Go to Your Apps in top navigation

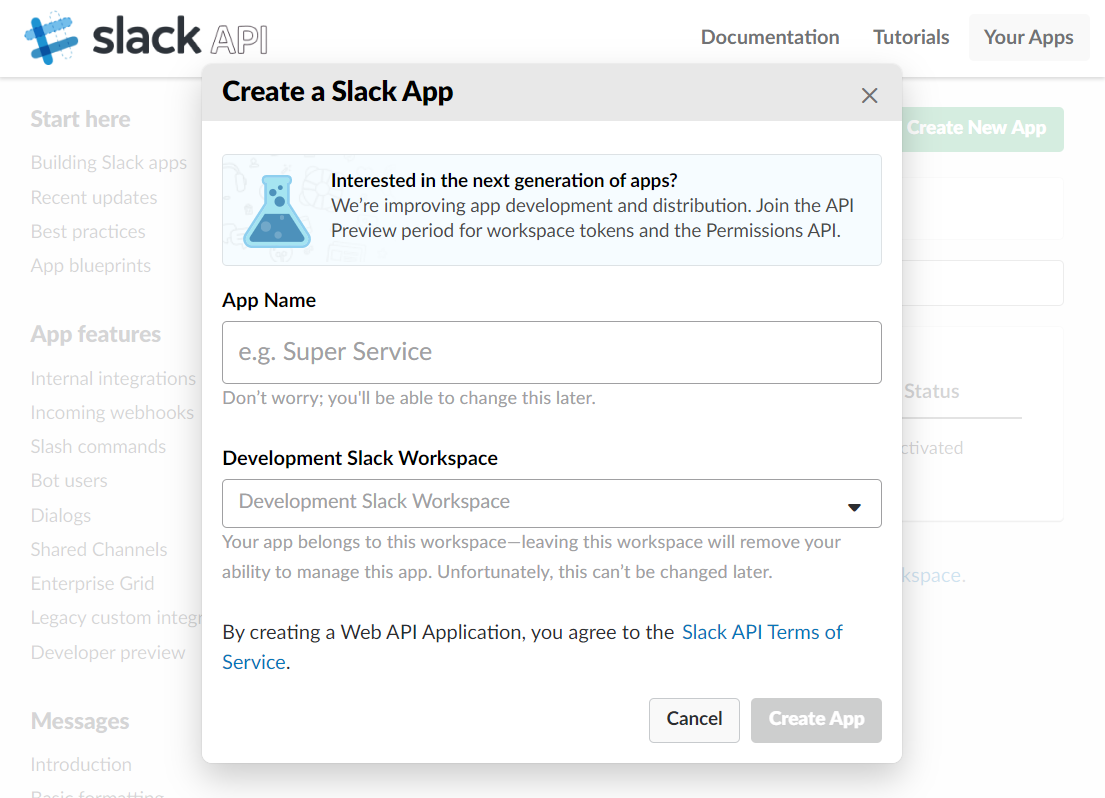[x=1028, y=37]
